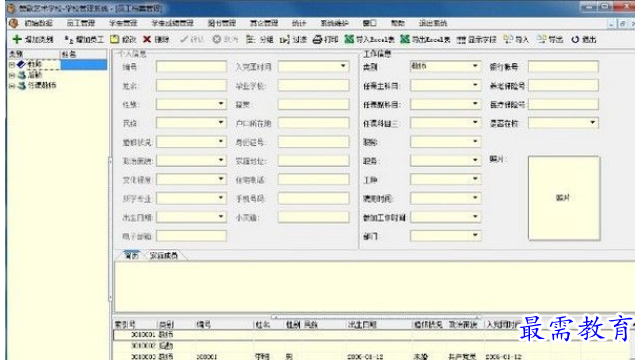Click the Print (打印) printer icon
The width and height of the screenshot is (641, 360).
pos(317,39)
